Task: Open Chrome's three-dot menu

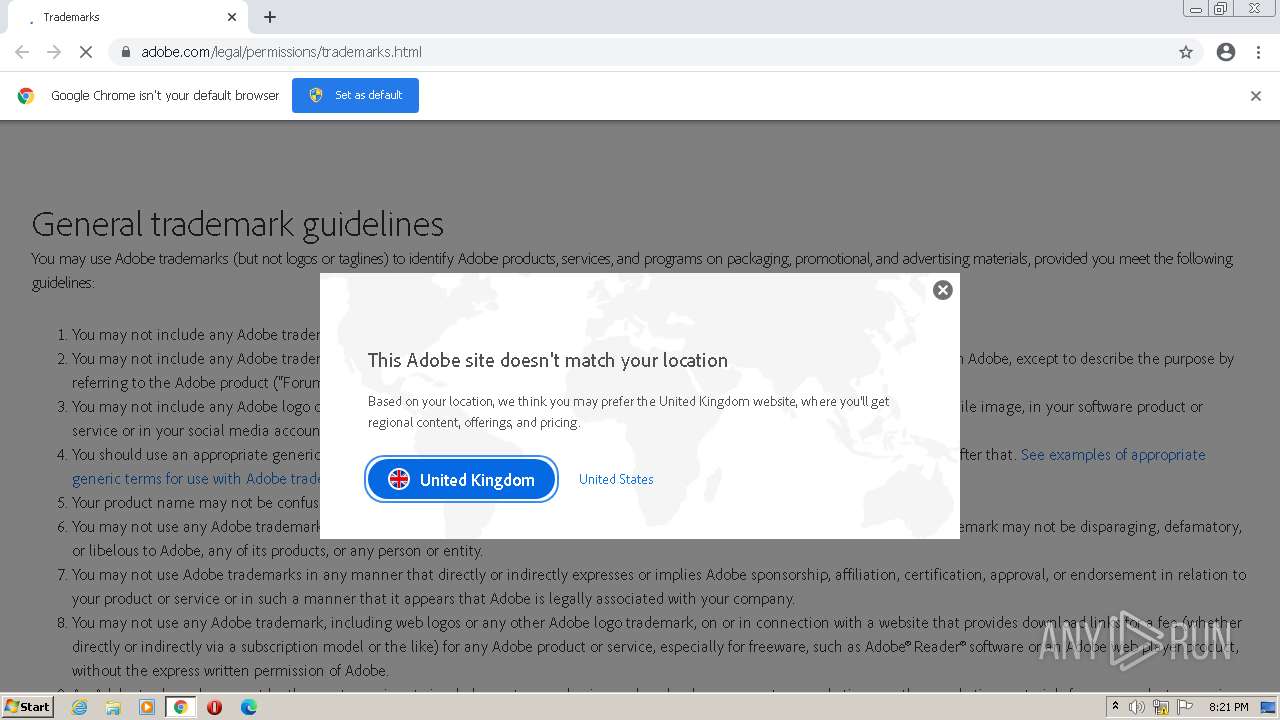Action: coord(1259,52)
